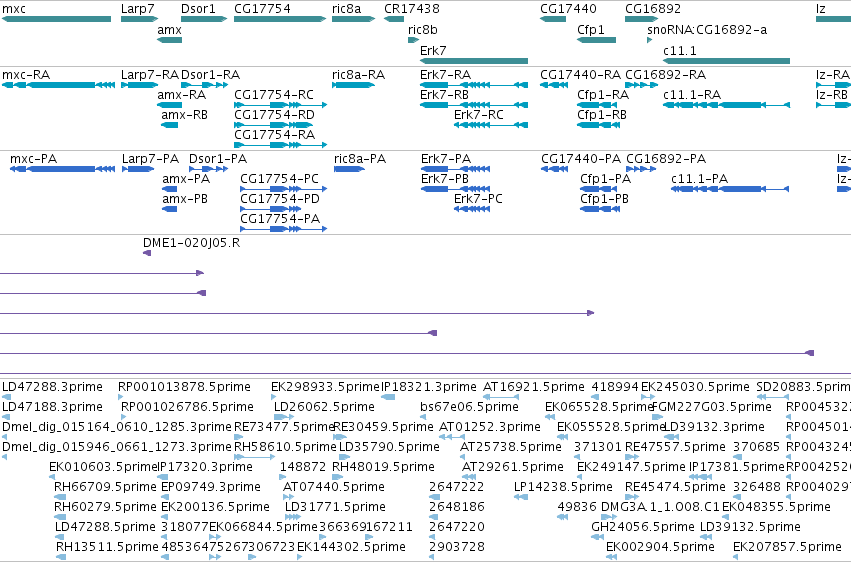The width and height of the screenshot is (851, 562).
Task: Select the AT25738.5prime label
Action: click(511, 447)
